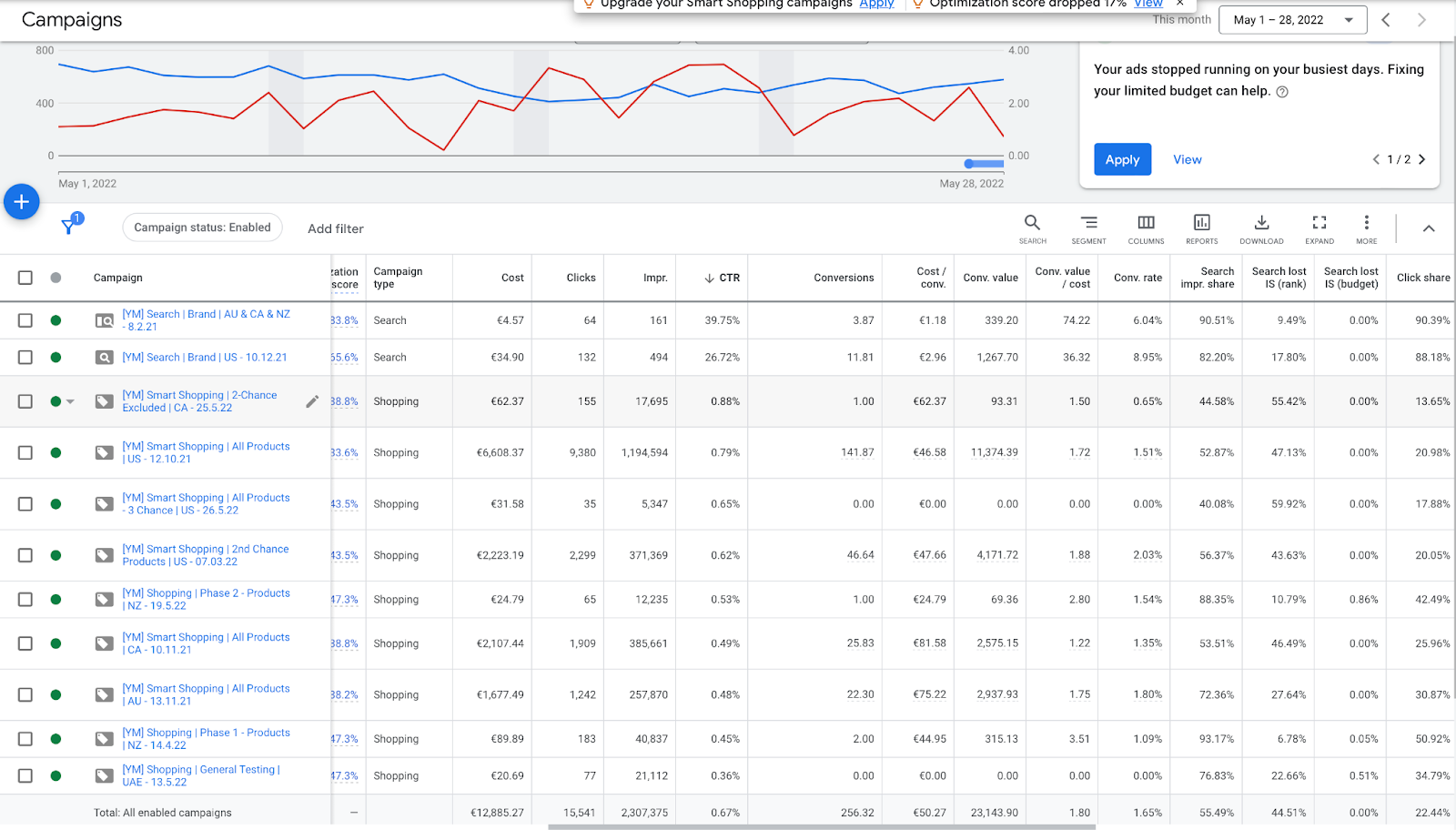This screenshot has width=1456, height=830.
Task: Select checkbox for 2nd Chance Products US
Action: pos(25,555)
